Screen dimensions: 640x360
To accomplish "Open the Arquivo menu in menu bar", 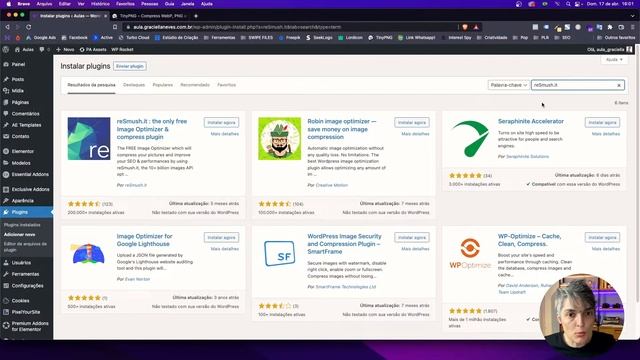I will pos(44,4).
